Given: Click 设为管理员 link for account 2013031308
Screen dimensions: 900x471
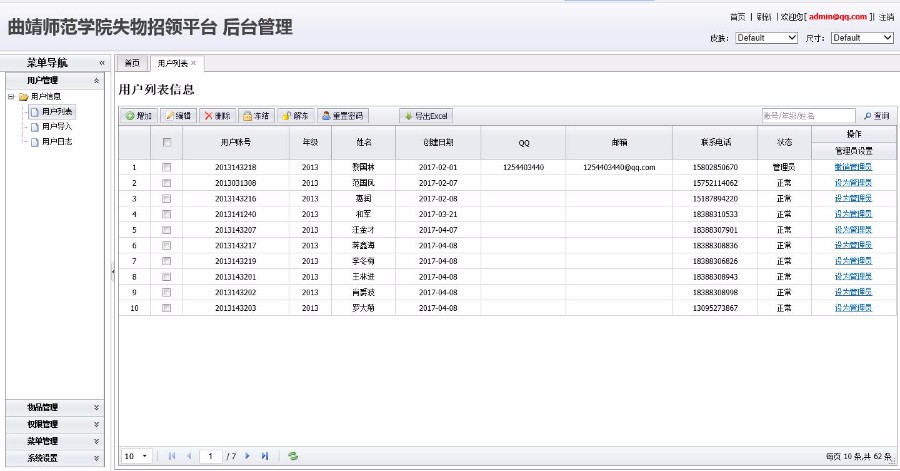Looking at the screenshot, I should pyautogui.click(x=853, y=183).
